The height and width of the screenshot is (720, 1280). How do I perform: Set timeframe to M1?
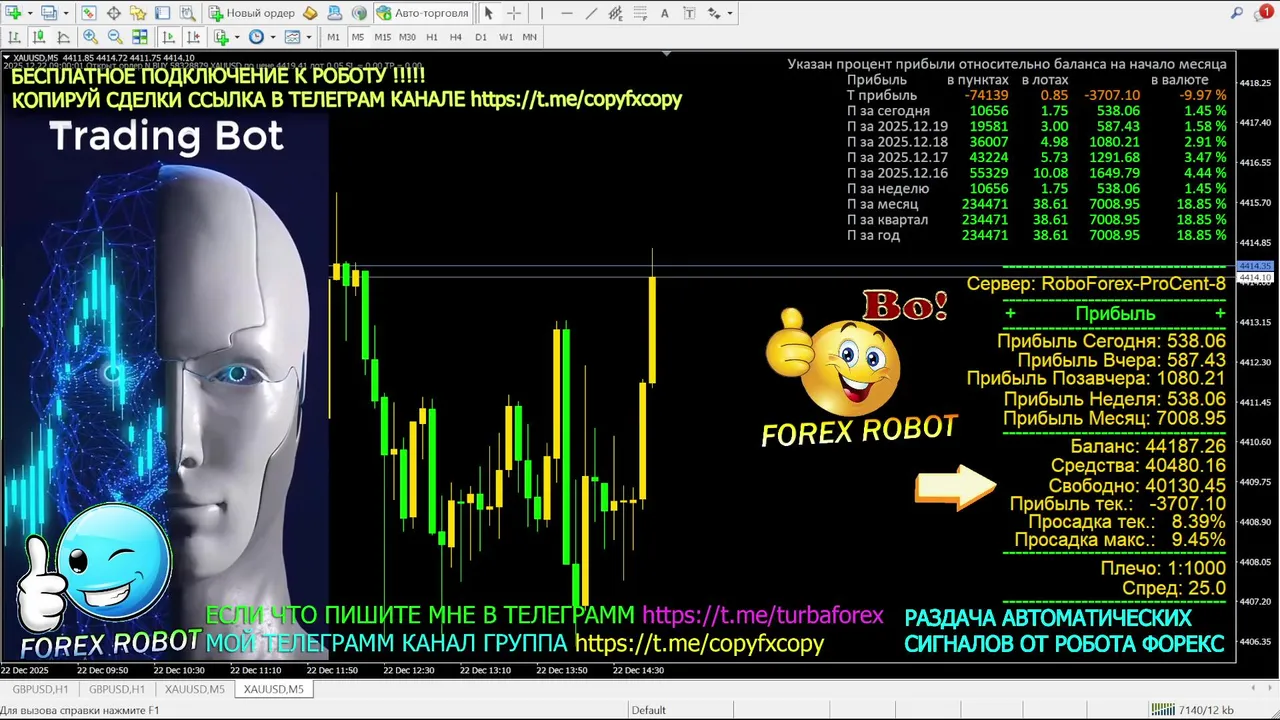333,37
